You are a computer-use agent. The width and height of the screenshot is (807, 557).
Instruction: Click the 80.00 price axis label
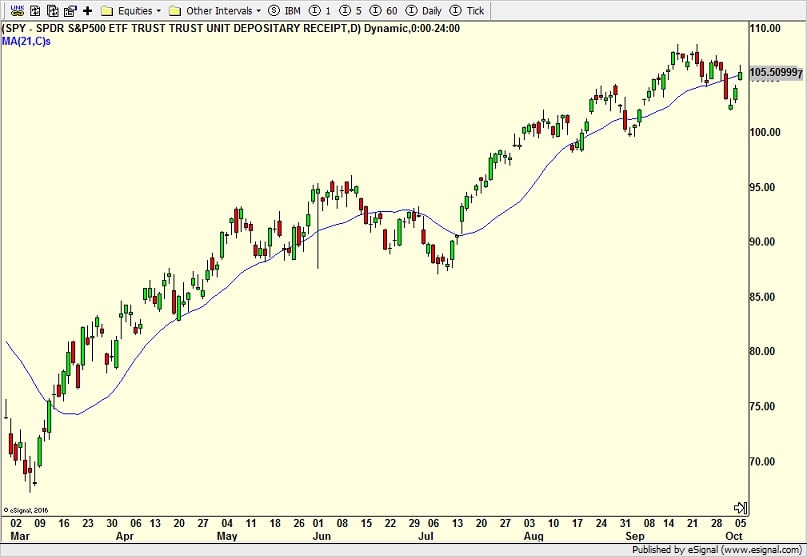click(762, 352)
